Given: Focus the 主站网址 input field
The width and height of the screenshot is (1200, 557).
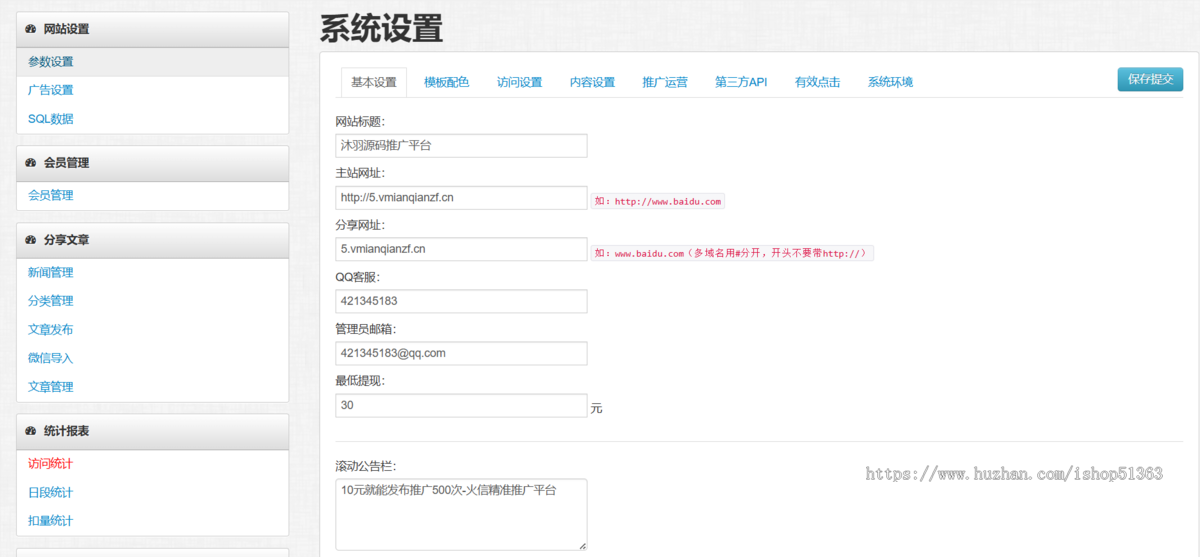Looking at the screenshot, I should (461, 197).
